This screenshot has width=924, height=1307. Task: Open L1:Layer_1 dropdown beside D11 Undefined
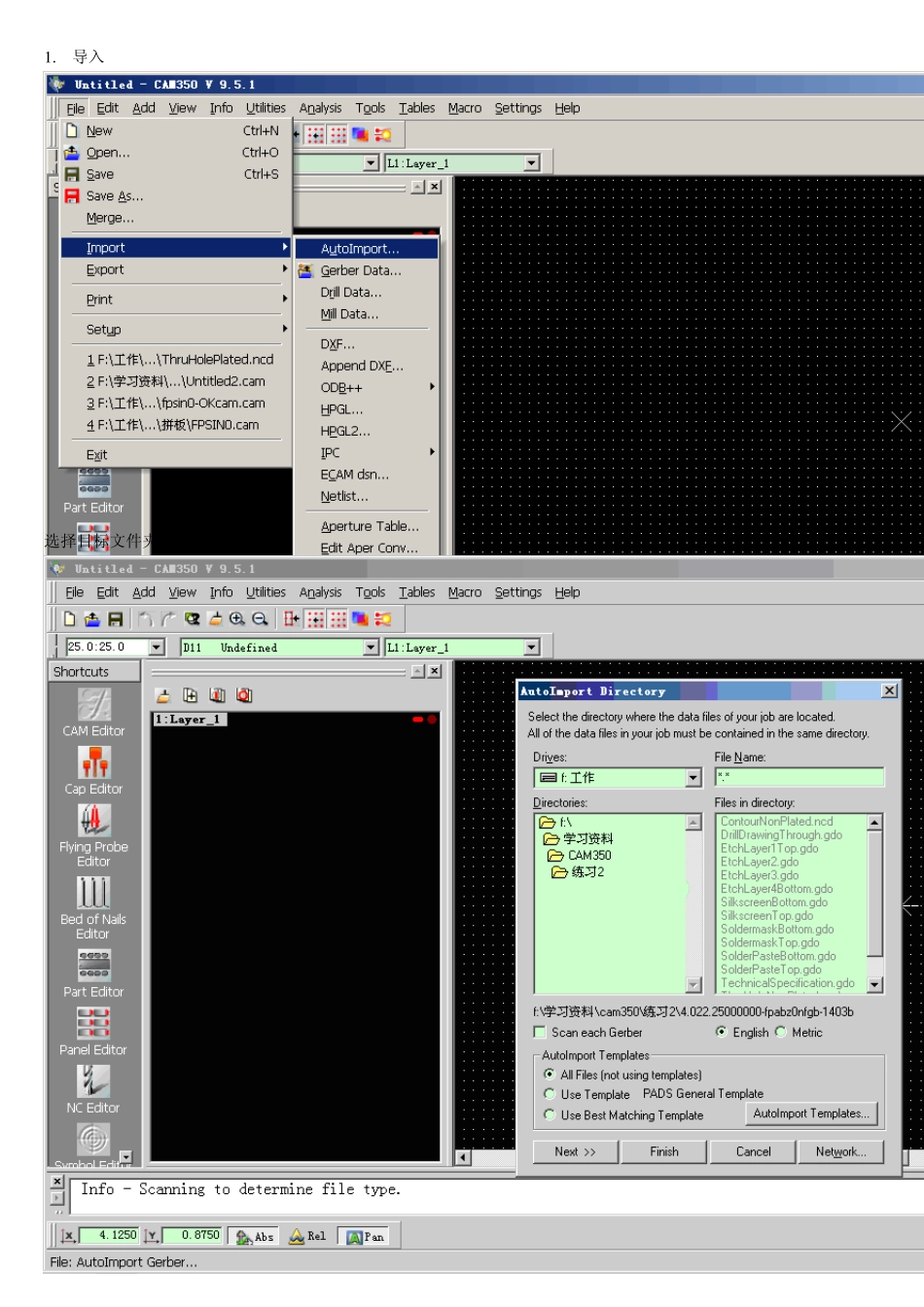click(x=532, y=648)
